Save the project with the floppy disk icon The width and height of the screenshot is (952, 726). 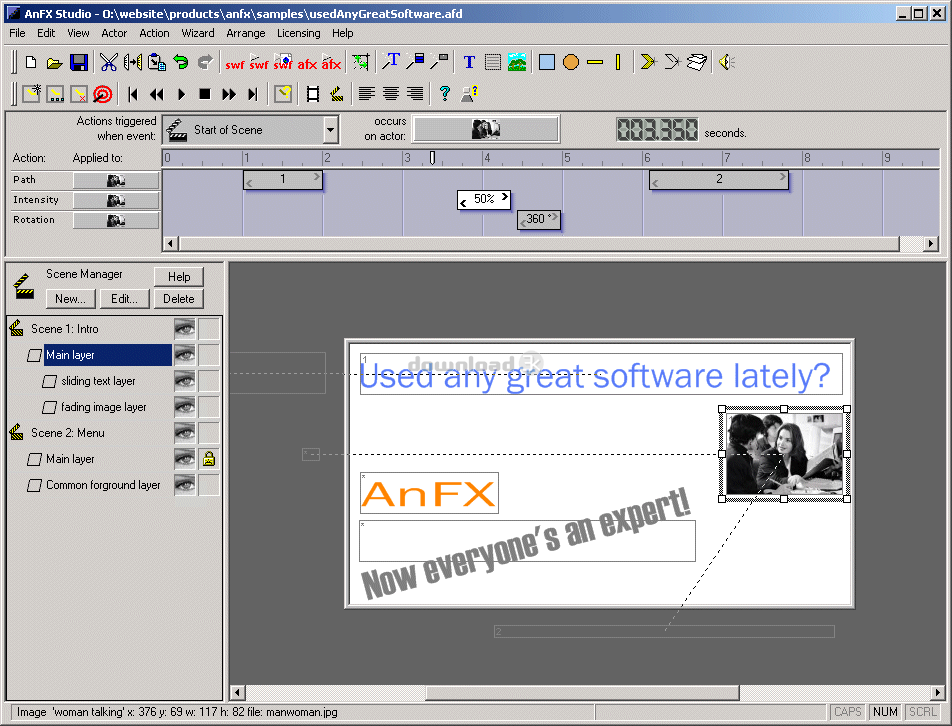tap(79, 62)
